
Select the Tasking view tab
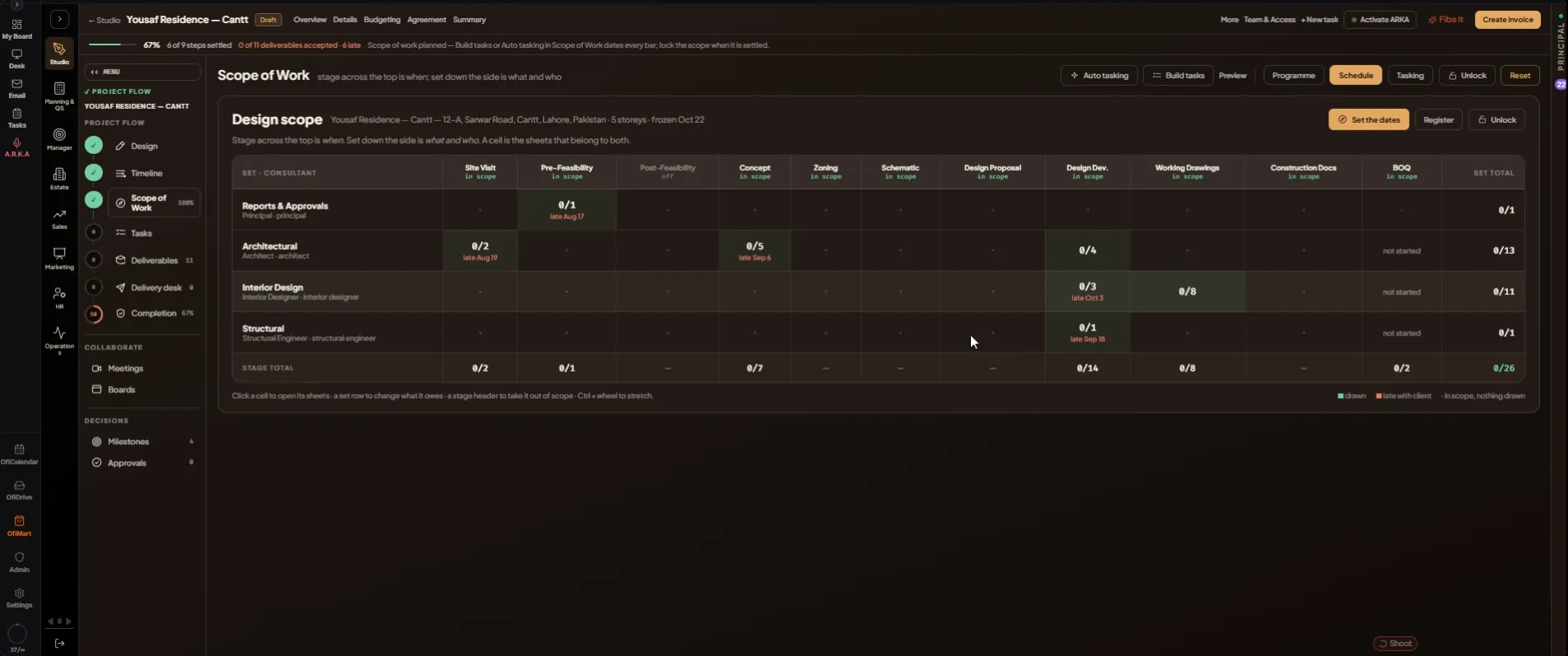1410,76
